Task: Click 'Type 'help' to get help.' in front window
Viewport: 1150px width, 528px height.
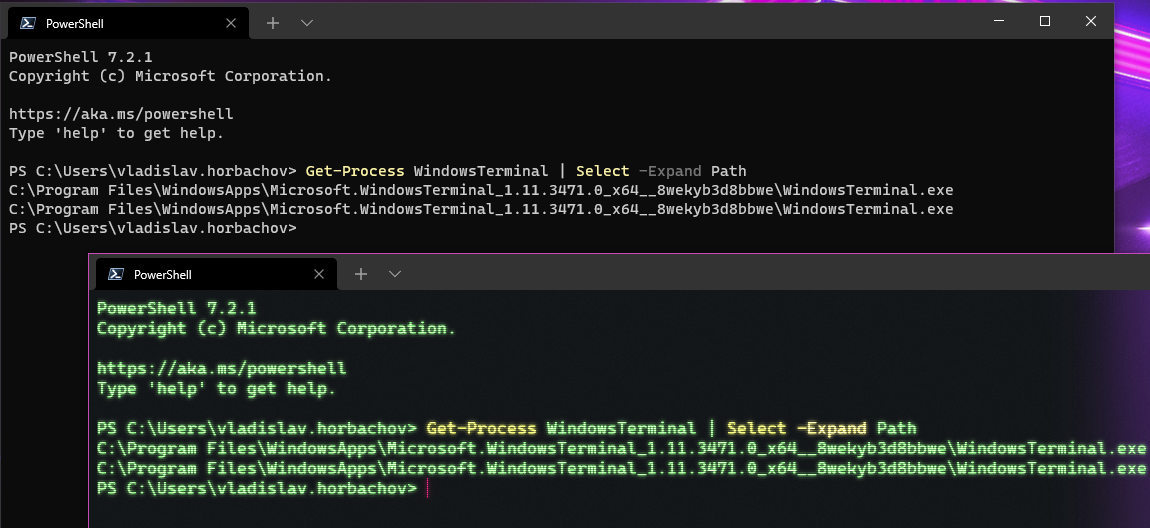Action: pos(216,389)
